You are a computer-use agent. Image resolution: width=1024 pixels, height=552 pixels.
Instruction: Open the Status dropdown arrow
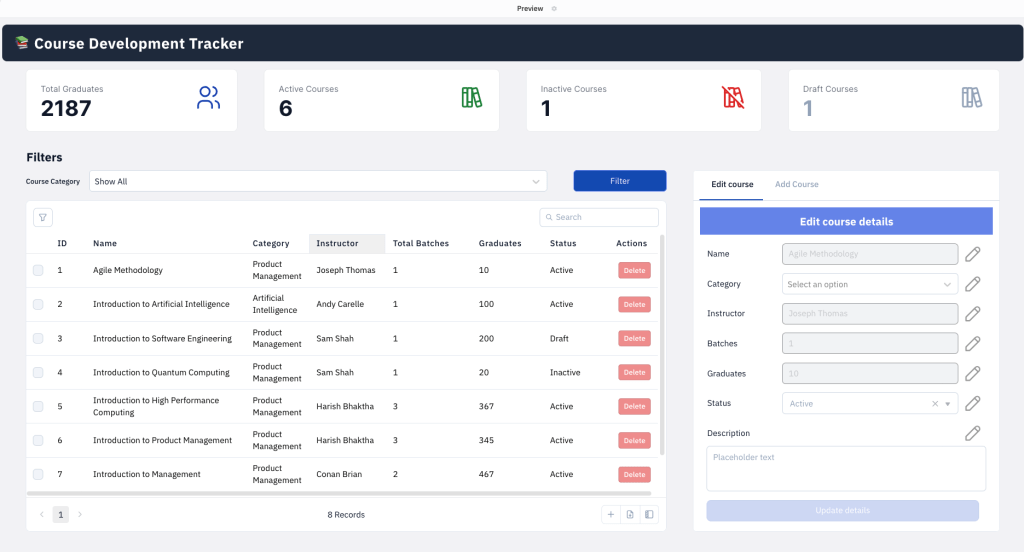pos(948,404)
